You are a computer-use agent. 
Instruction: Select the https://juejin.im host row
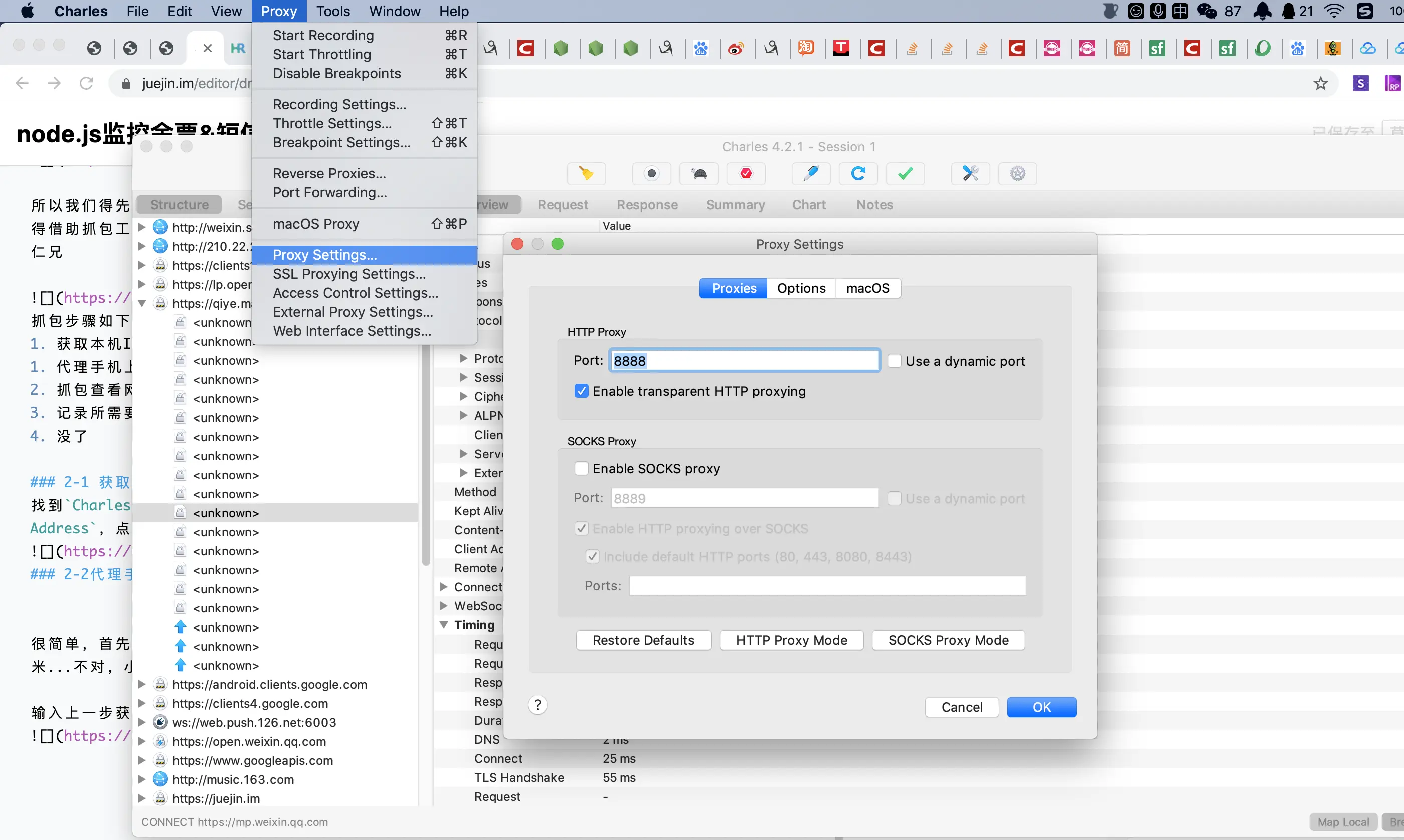(277, 799)
